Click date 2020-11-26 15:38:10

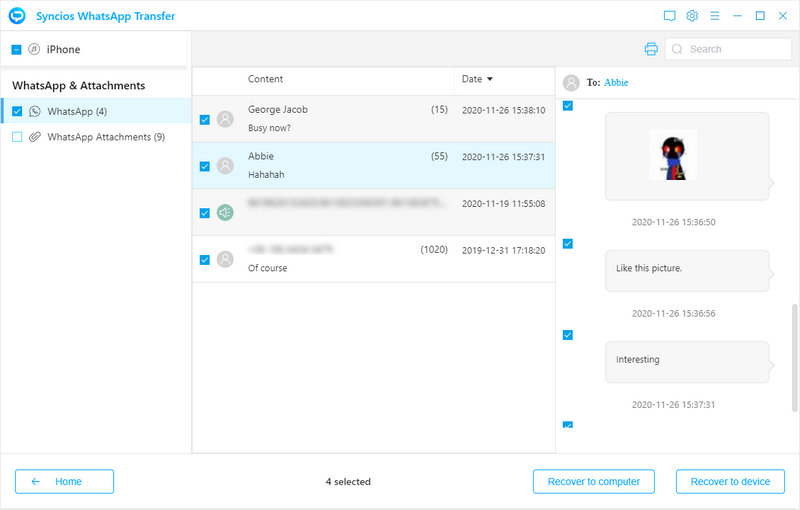(x=504, y=110)
